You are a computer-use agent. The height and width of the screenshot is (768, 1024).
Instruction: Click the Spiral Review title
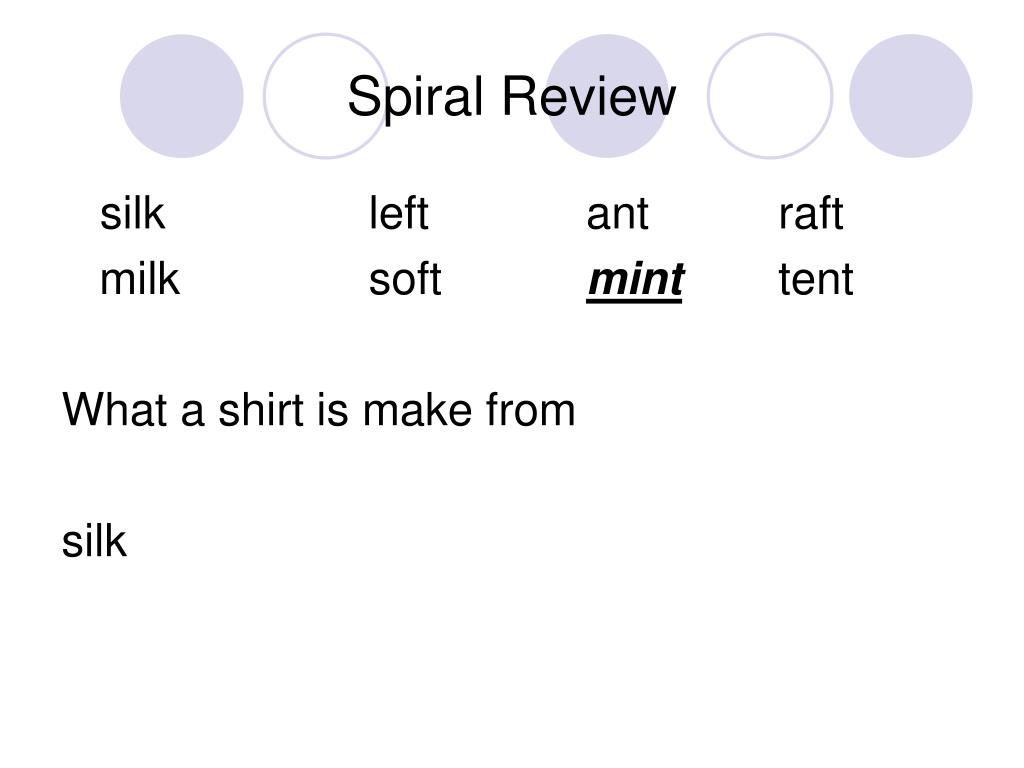click(511, 97)
